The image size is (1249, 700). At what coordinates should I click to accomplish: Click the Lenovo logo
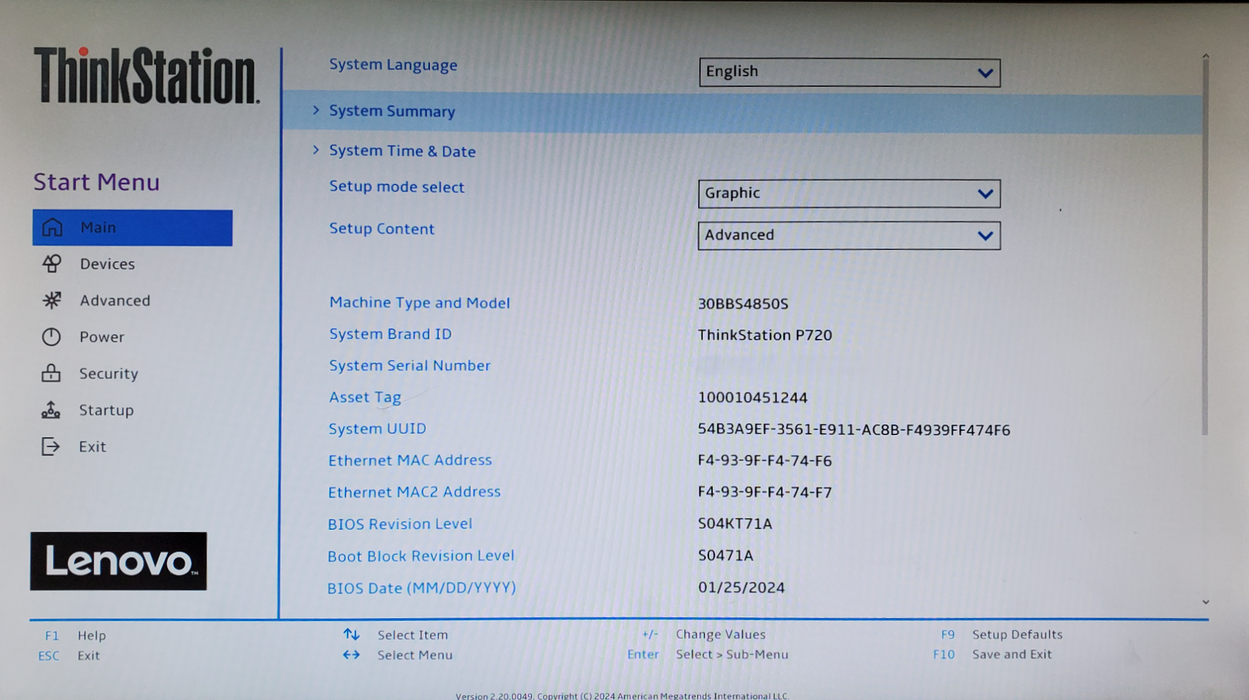(x=118, y=561)
